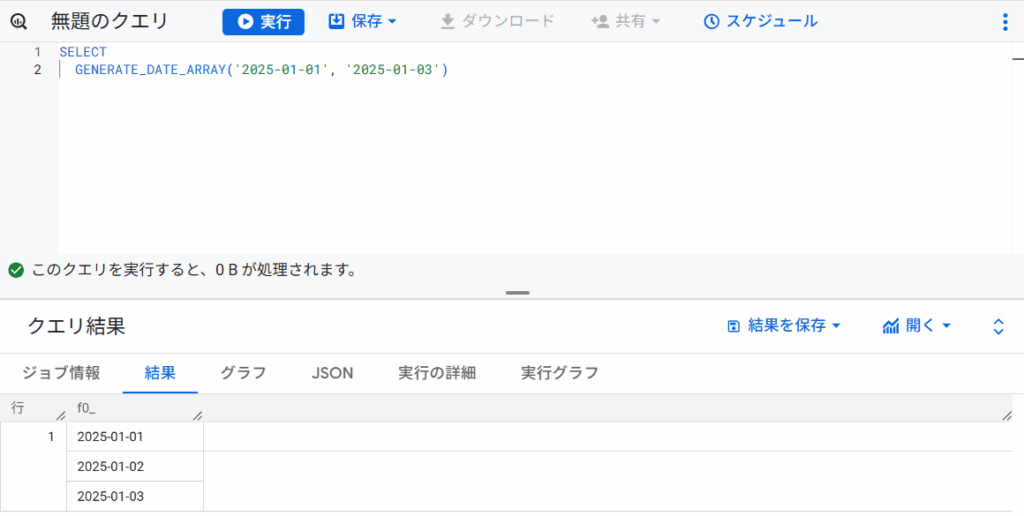This screenshot has width=1024, height=516.
Task: Open the スケジュール schedule option
Action: [x=760, y=22]
